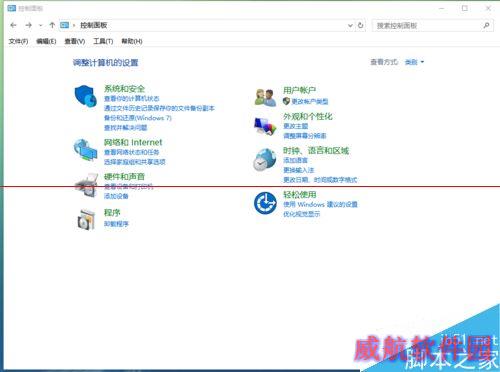This screenshot has height=372, width=500.
Task: Click 查找并解决问题 link
Action: tap(125, 128)
